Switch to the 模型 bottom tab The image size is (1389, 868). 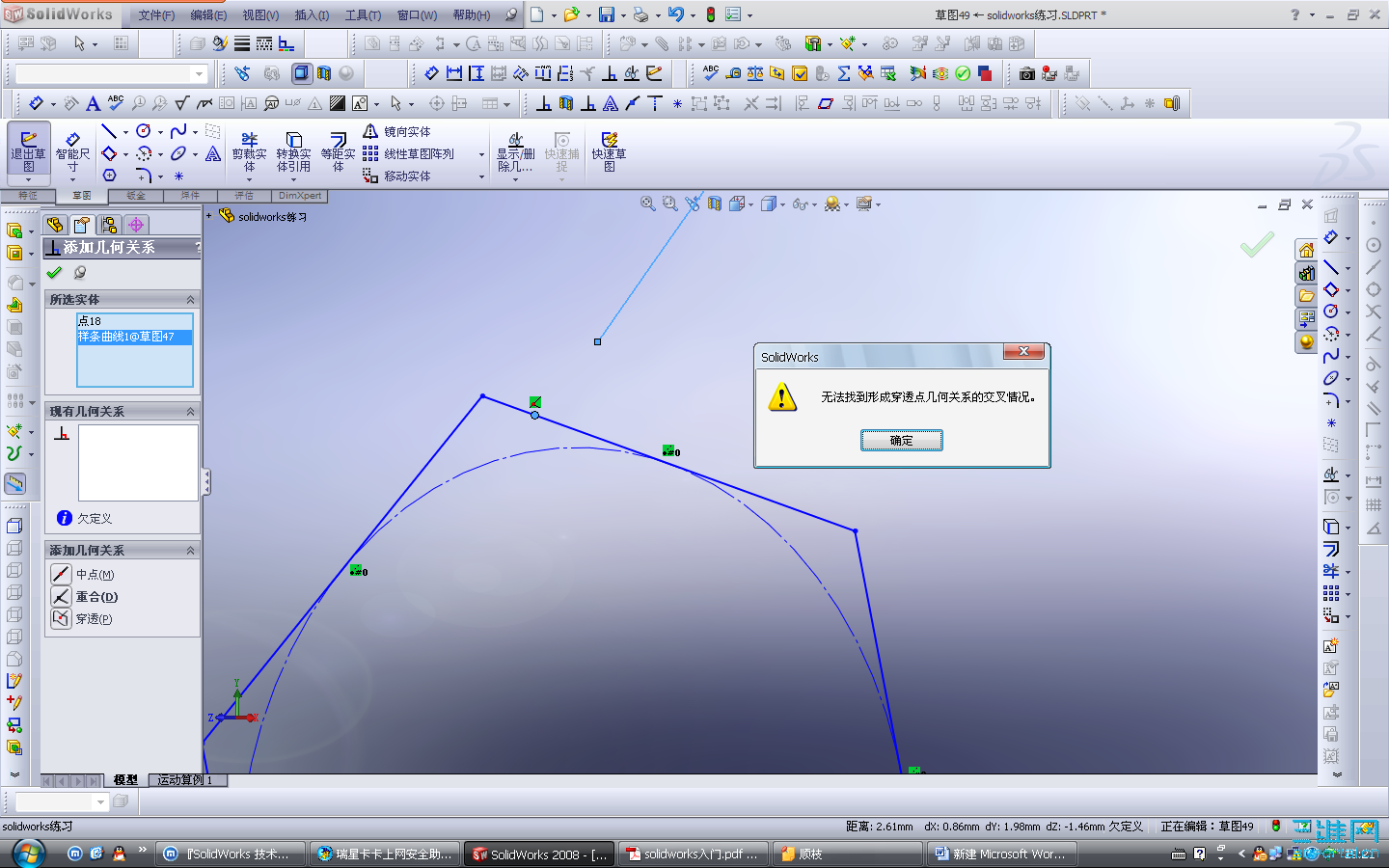125,780
